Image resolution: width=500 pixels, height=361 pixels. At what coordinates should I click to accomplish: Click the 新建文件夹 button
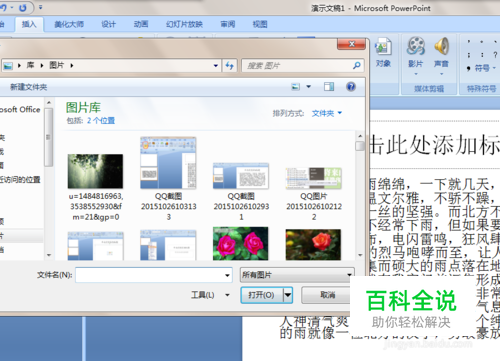29,87
